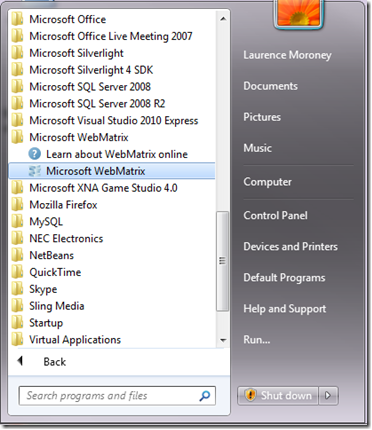Viewport: 372px width, 430px height.
Task: Expand the NetBeans program folder
Action: [x=112, y=255]
